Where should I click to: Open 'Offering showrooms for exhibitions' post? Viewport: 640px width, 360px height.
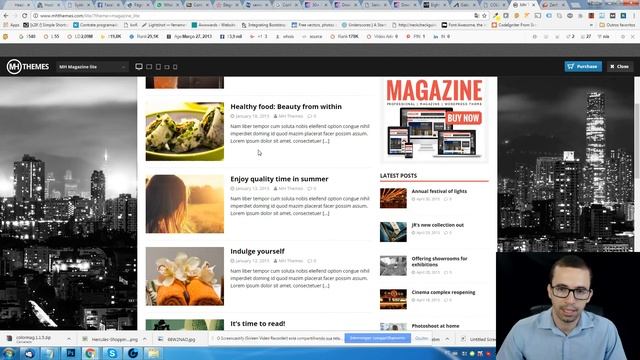click(439, 261)
